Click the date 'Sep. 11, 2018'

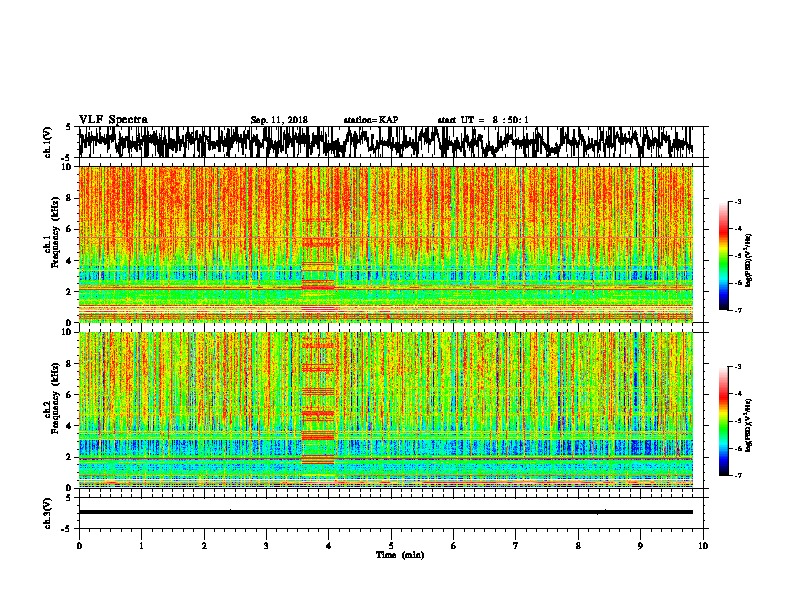coord(279,120)
